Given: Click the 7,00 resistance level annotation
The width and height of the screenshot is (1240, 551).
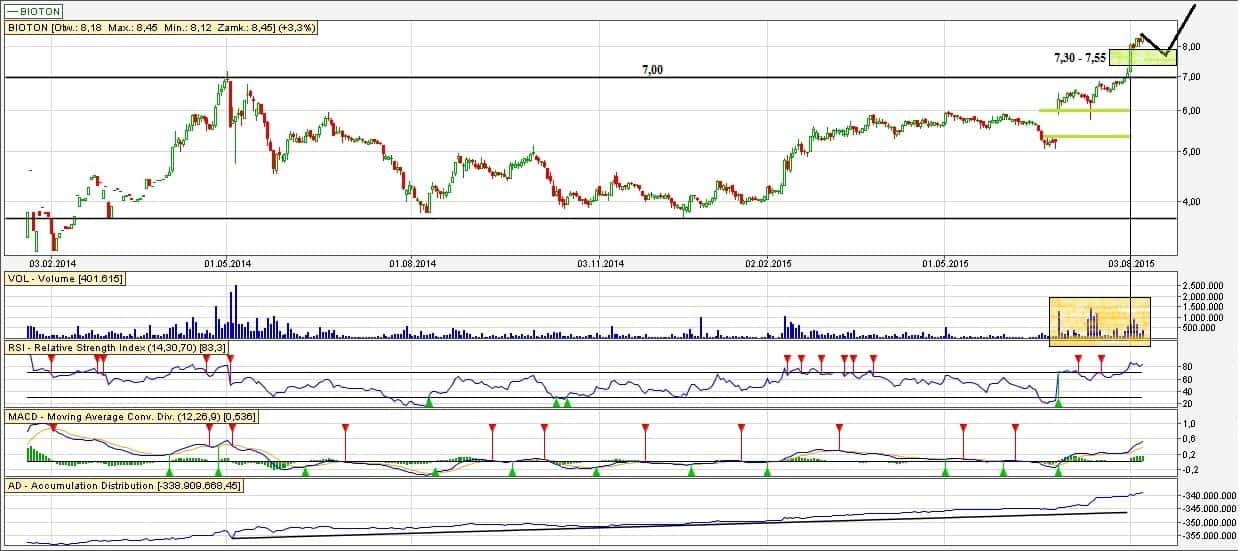Looking at the screenshot, I should pos(651,70).
